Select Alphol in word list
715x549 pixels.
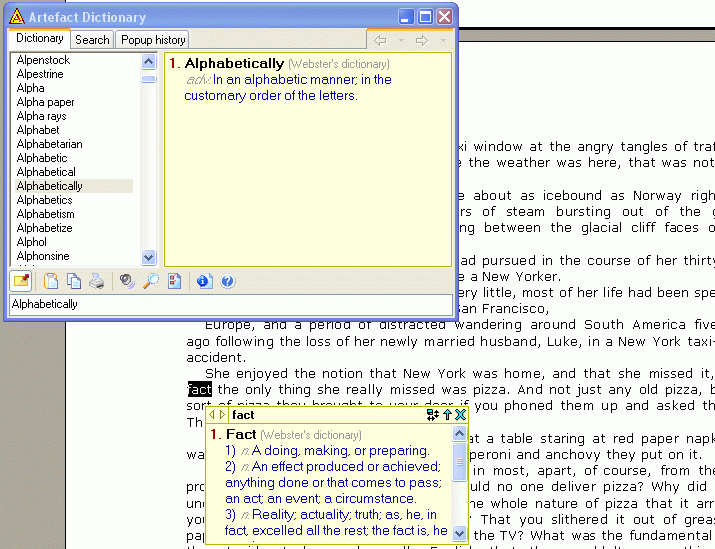[31, 242]
